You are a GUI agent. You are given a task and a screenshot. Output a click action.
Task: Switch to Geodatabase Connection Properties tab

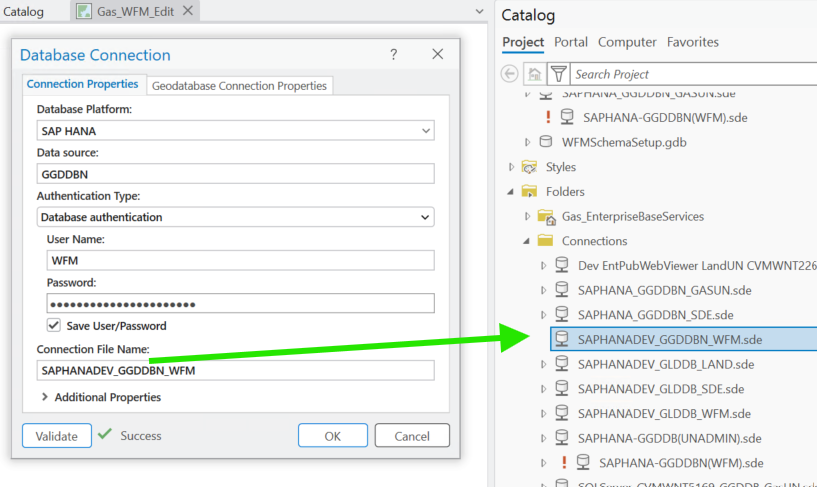pos(239,85)
